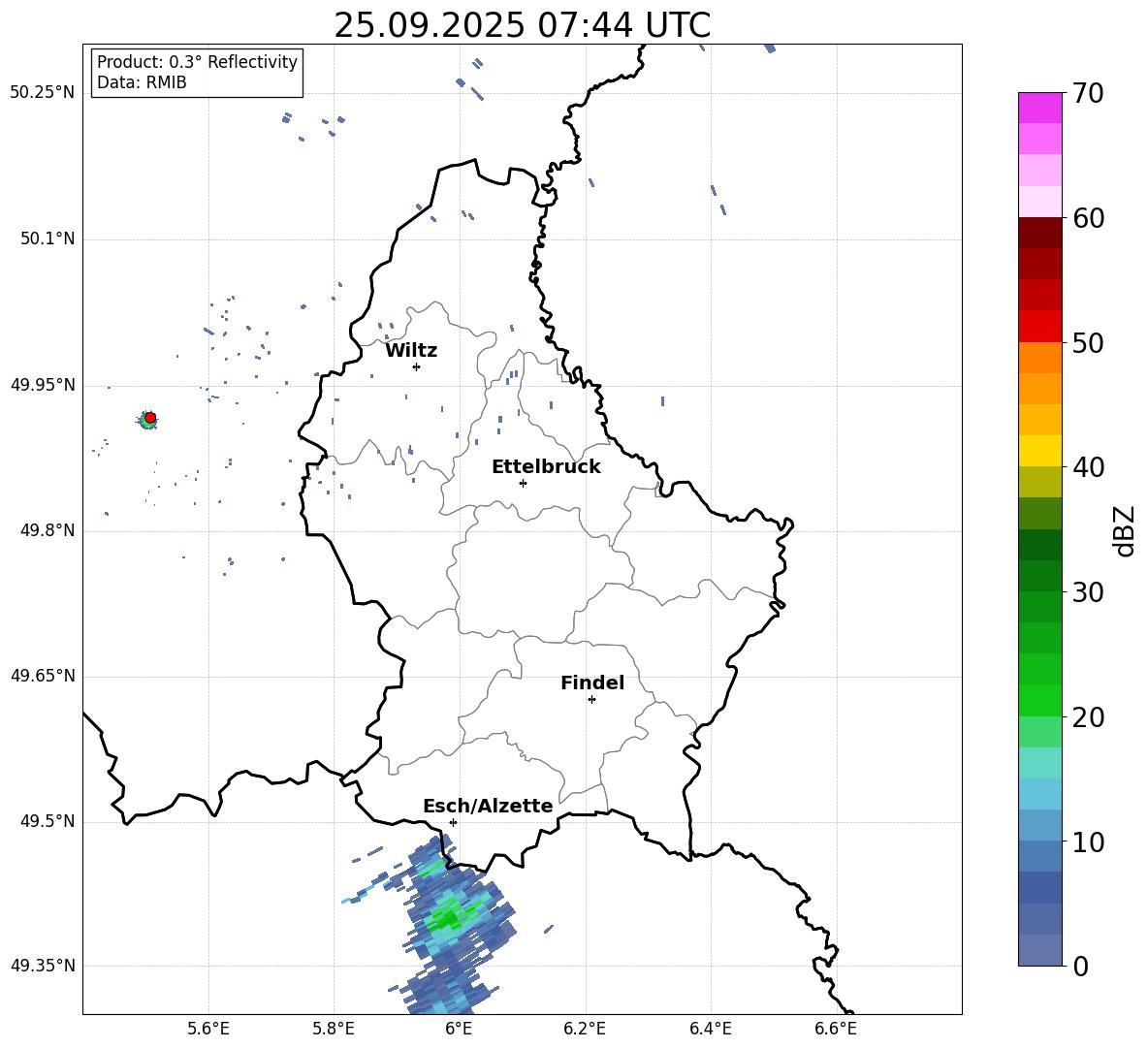The width and height of the screenshot is (1148, 1048).
Task: Click the cross marker below Ettelbruck
Action: tap(523, 483)
